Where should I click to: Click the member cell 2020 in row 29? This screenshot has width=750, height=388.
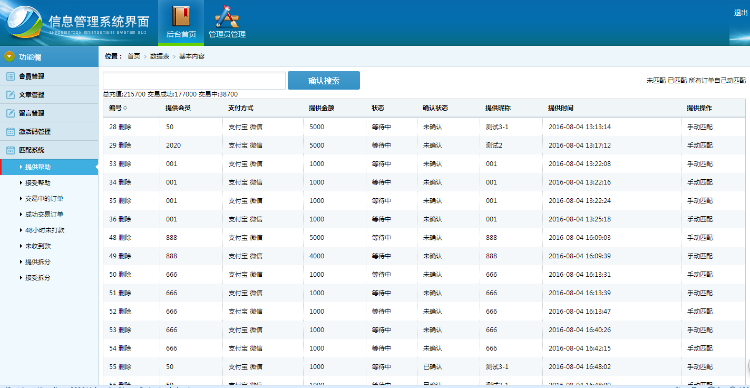(173, 145)
